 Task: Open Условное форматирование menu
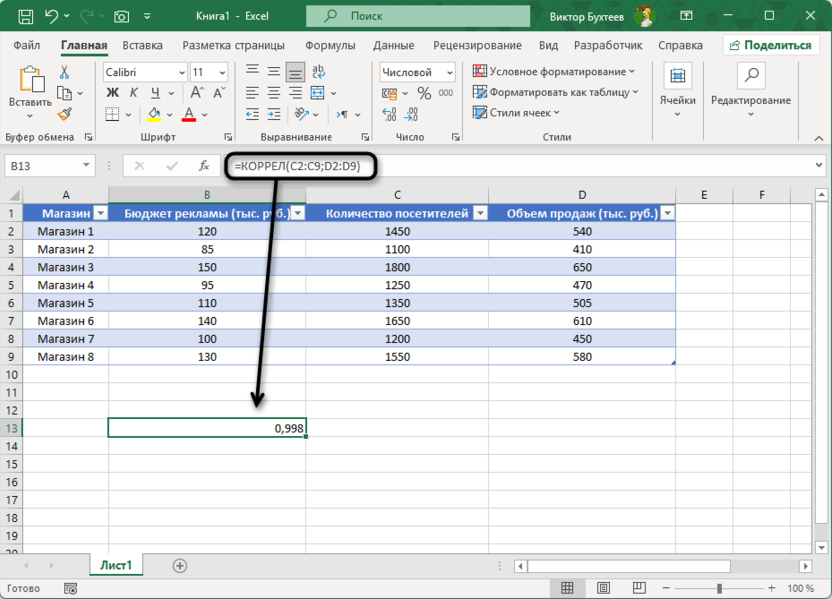[x=554, y=72]
